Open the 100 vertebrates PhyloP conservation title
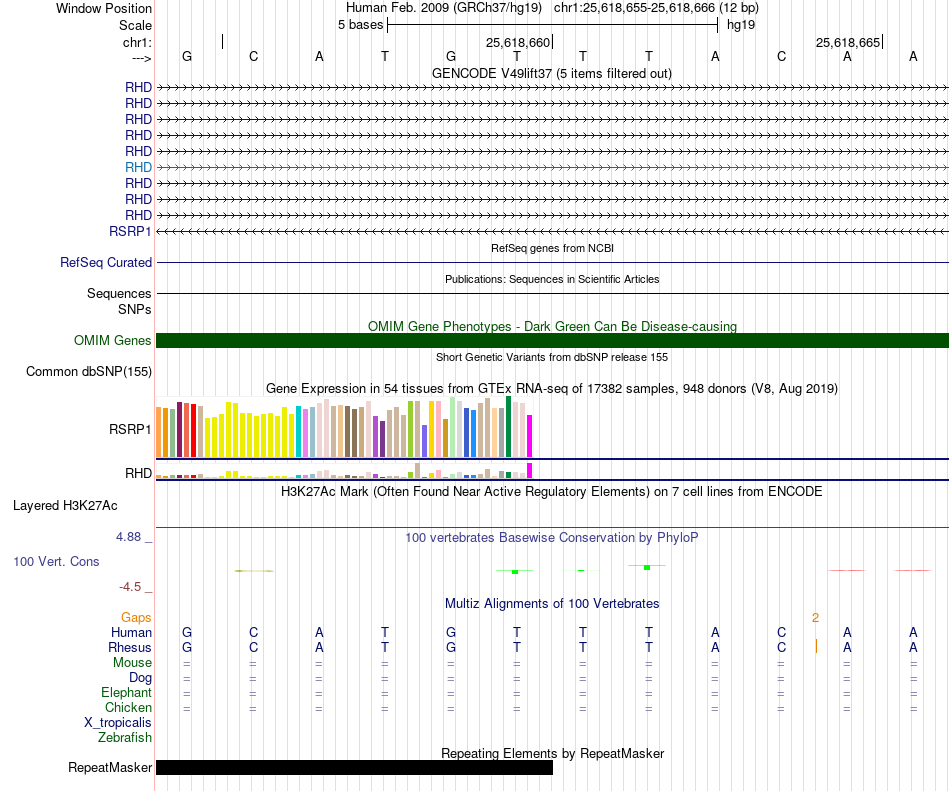 pos(552,537)
